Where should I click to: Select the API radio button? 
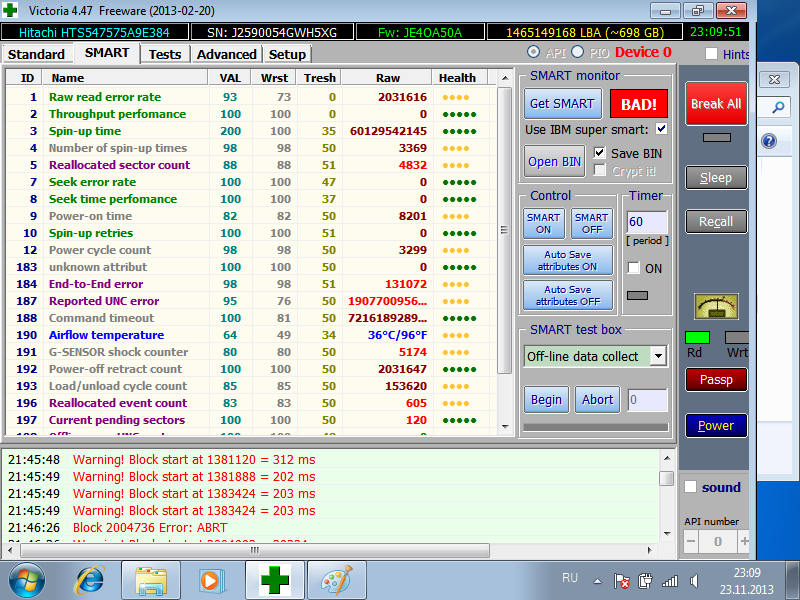533,52
